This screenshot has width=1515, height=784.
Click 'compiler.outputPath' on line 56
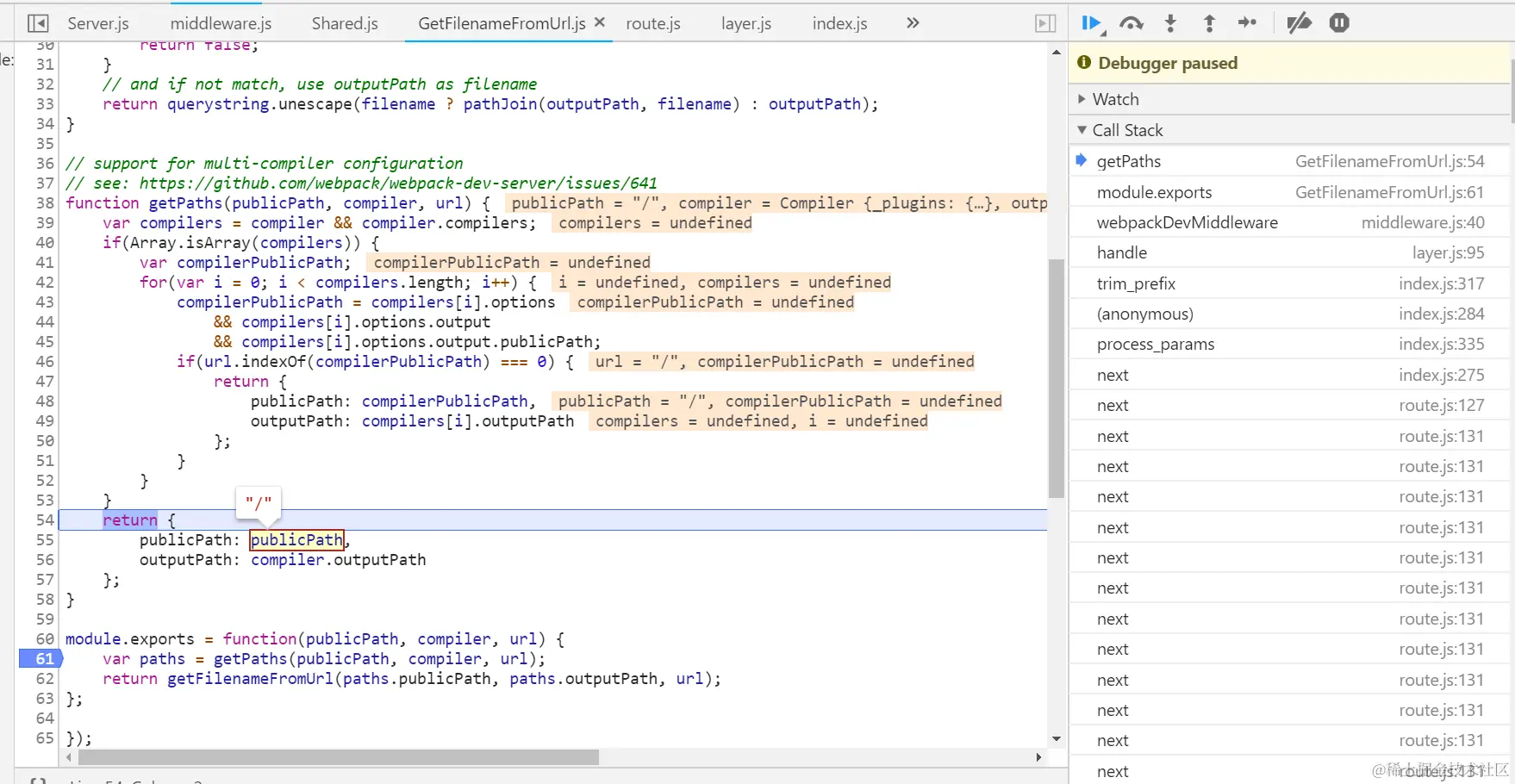click(x=339, y=560)
